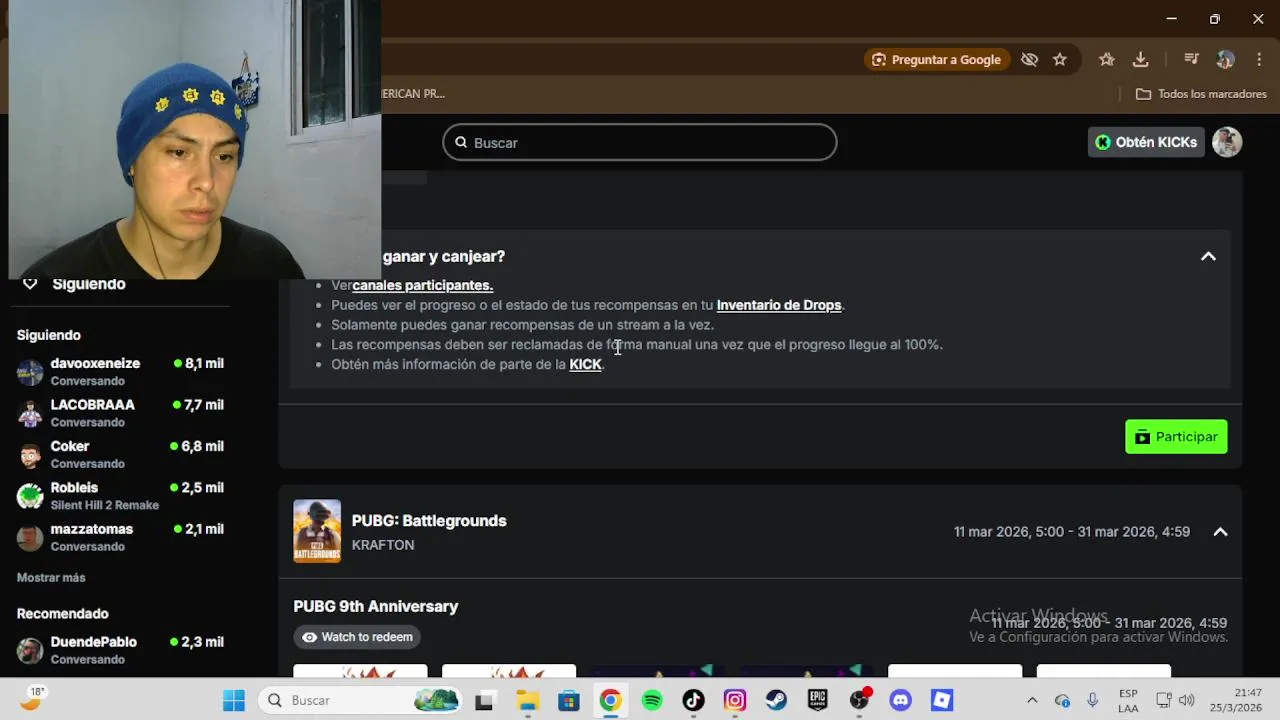This screenshot has height=720, width=1280.
Task: Open TikTok from taskbar
Action: coord(693,700)
